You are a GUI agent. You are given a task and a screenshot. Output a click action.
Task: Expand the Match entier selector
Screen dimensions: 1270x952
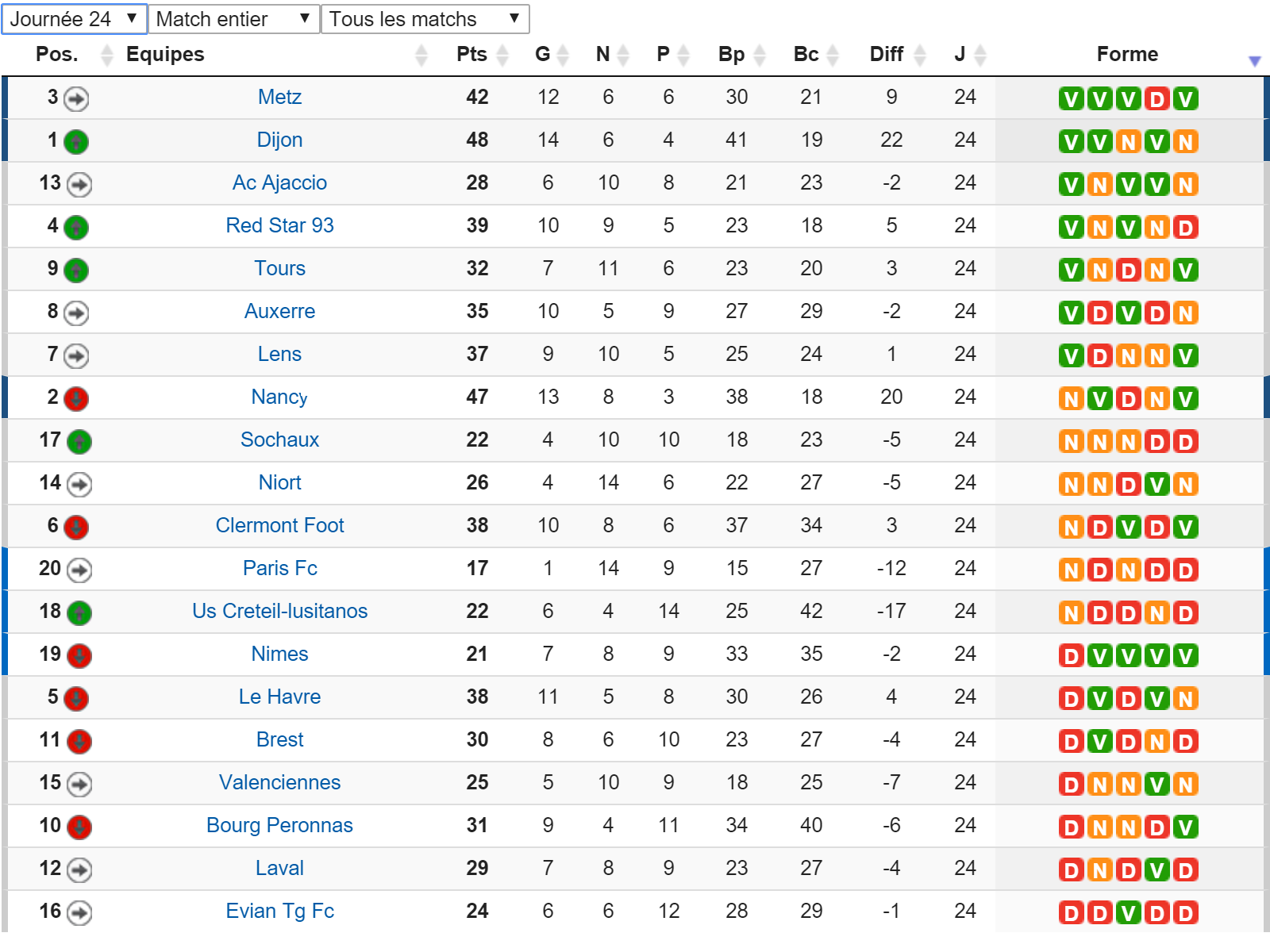(233, 19)
